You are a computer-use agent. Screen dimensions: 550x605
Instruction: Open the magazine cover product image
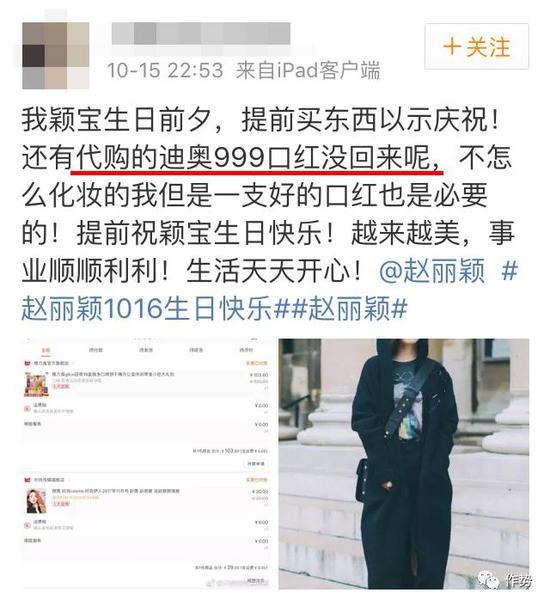coord(36,501)
